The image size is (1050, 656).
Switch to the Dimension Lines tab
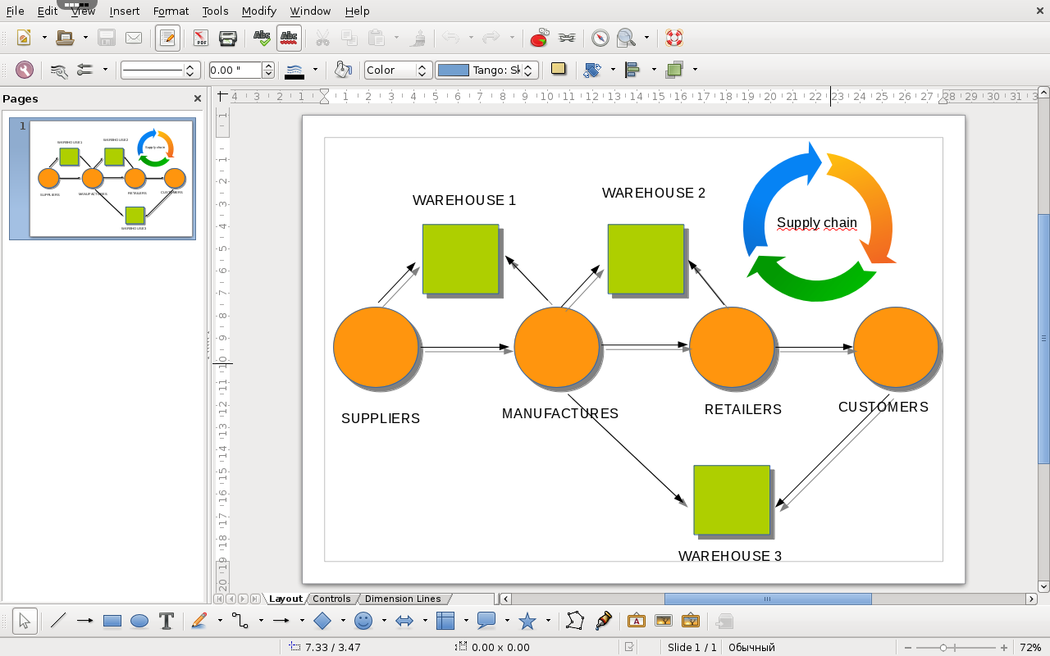coord(402,599)
